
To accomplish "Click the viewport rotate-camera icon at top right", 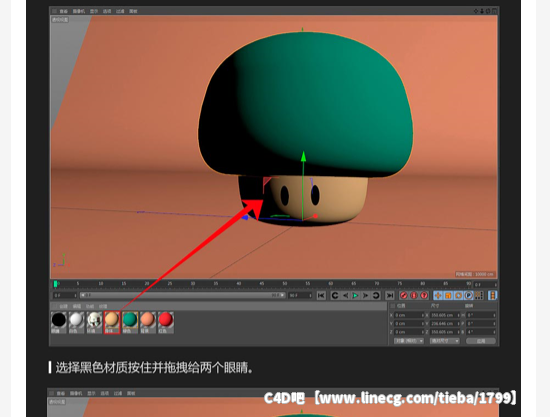I will click(x=488, y=11).
